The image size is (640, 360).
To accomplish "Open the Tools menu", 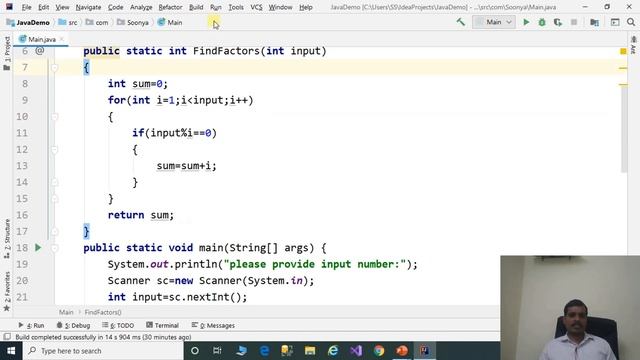I will pos(236,7).
